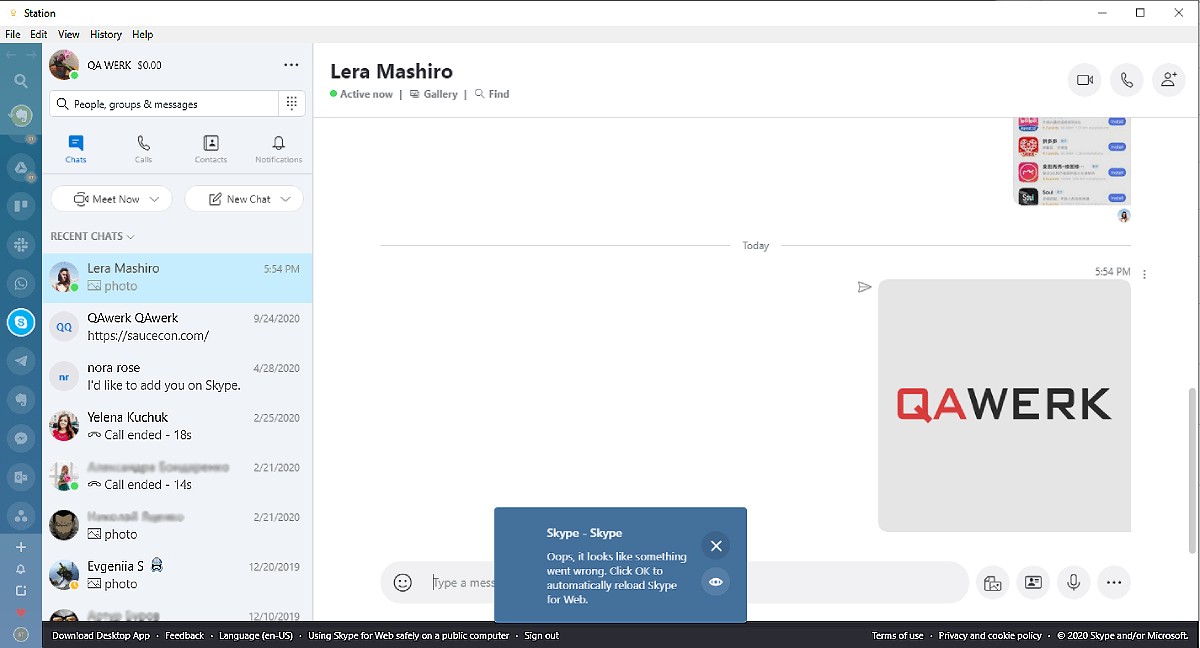Add people to the conversation
Screen dimensions: 1200x648
click(1169, 80)
